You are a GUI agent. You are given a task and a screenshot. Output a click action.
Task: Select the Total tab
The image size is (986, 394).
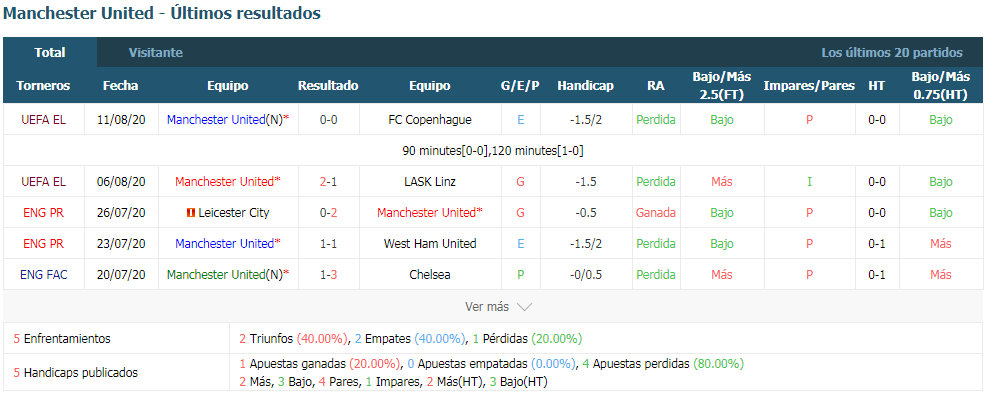(50, 53)
